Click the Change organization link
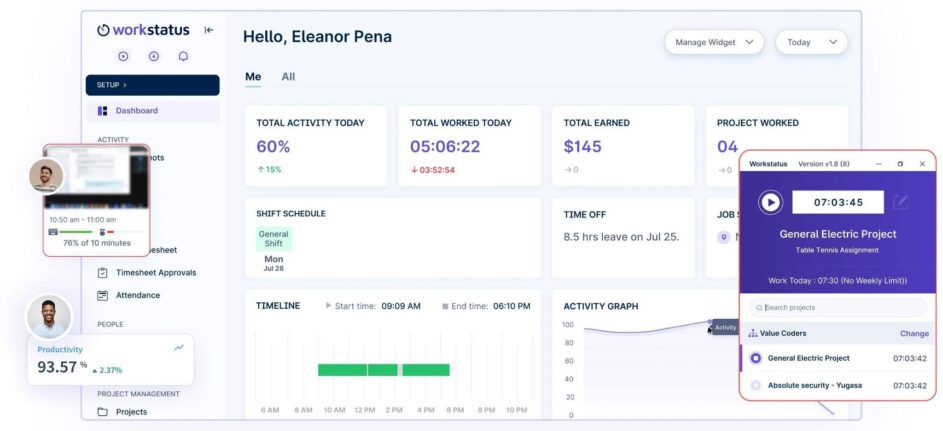This screenshot has width=943, height=431. click(914, 334)
